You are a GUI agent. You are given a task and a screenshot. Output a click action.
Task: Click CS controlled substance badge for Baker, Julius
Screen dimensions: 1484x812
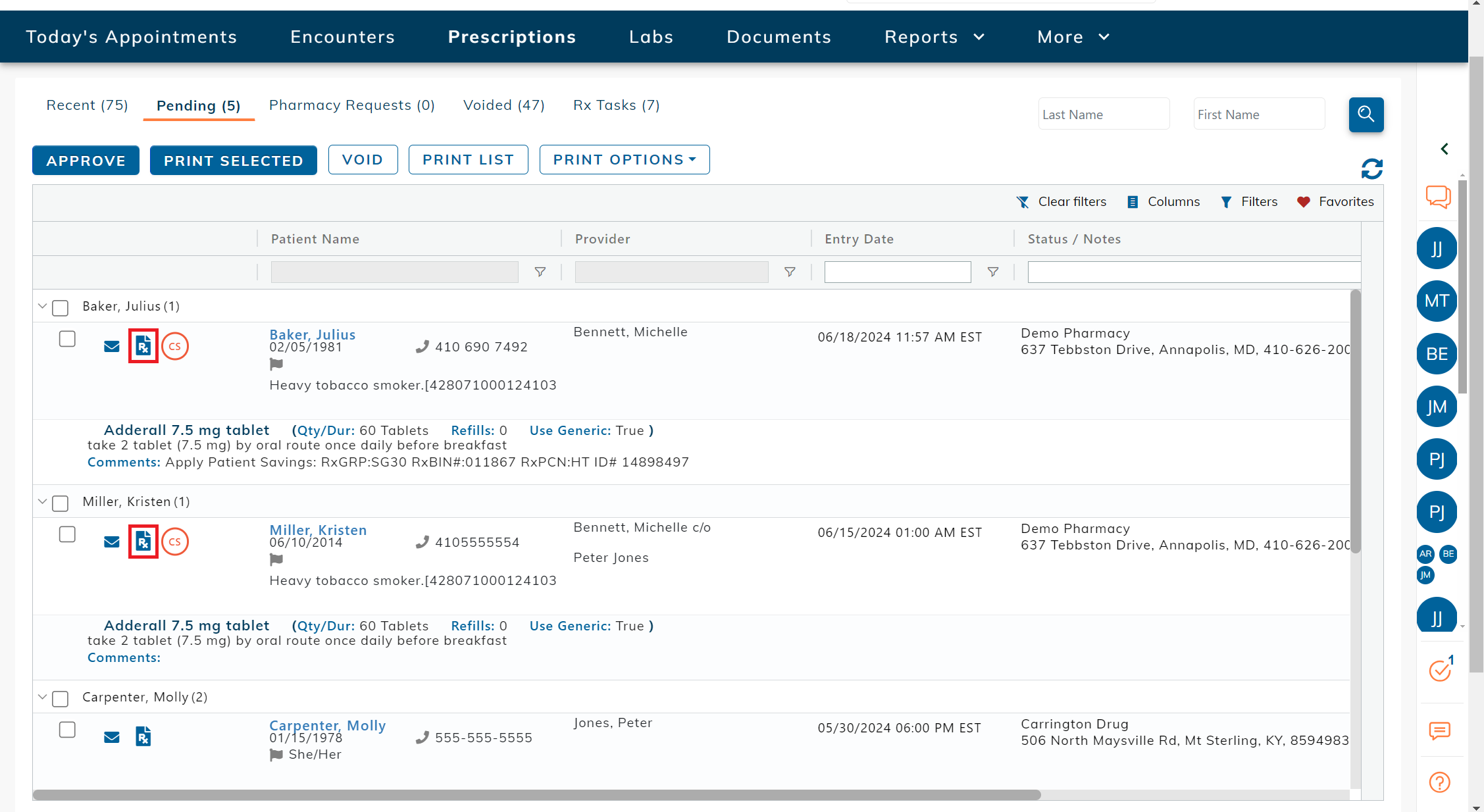[175, 346]
